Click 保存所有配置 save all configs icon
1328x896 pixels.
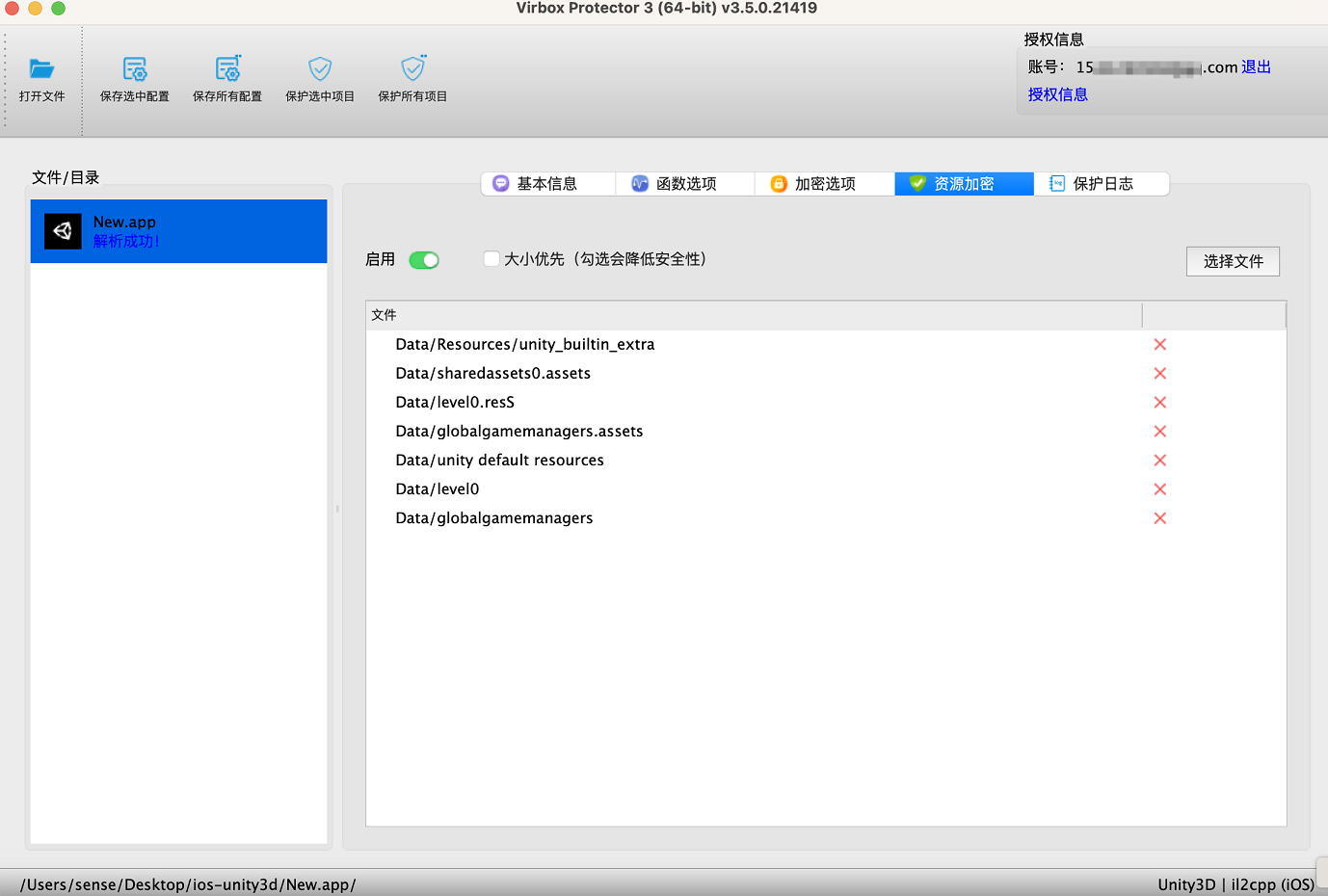coord(227,68)
